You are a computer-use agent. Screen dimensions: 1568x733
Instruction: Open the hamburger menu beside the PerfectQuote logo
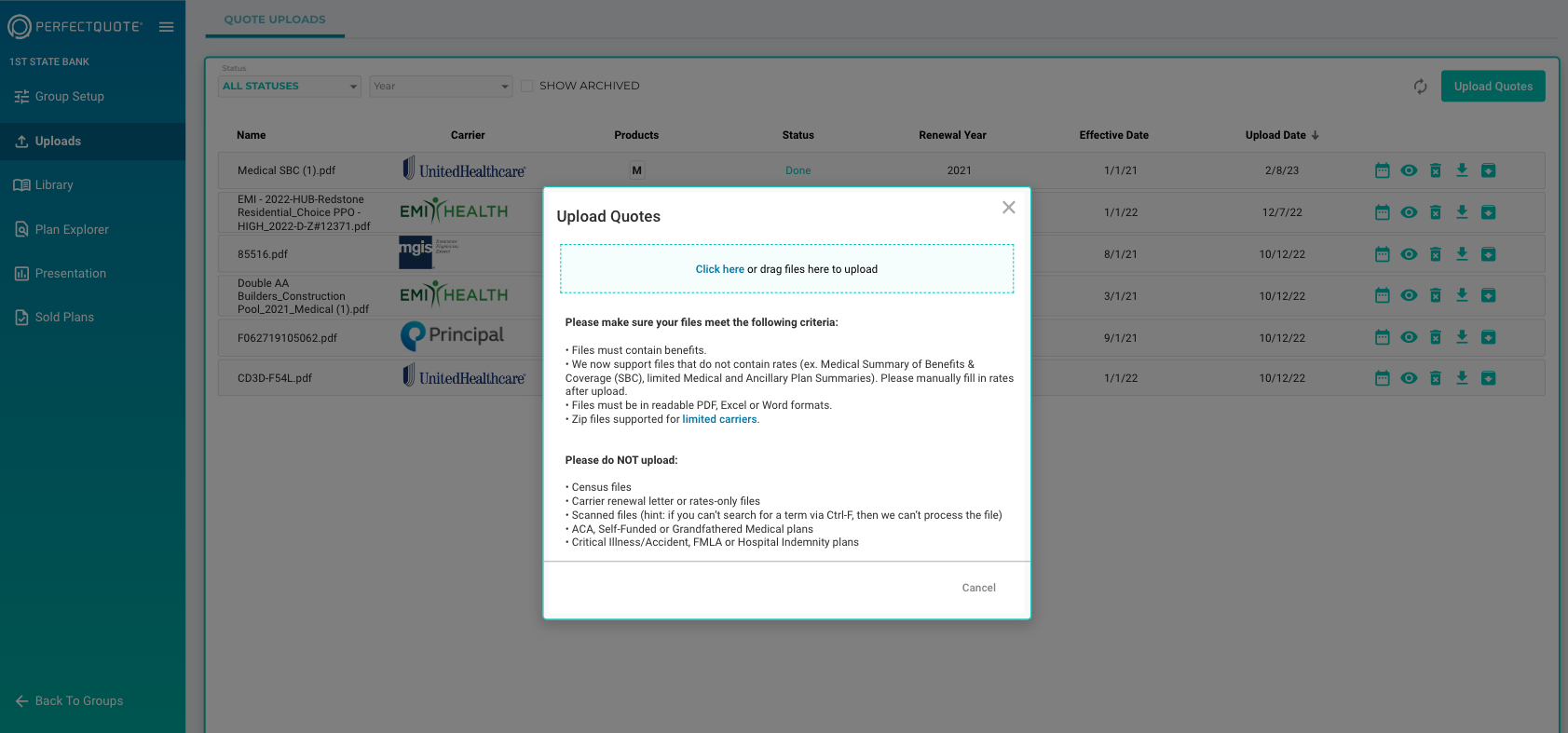point(166,27)
